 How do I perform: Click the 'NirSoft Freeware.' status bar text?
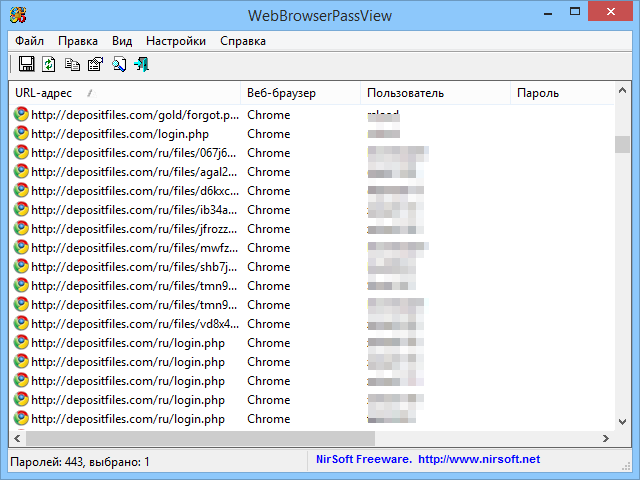coord(364,459)
